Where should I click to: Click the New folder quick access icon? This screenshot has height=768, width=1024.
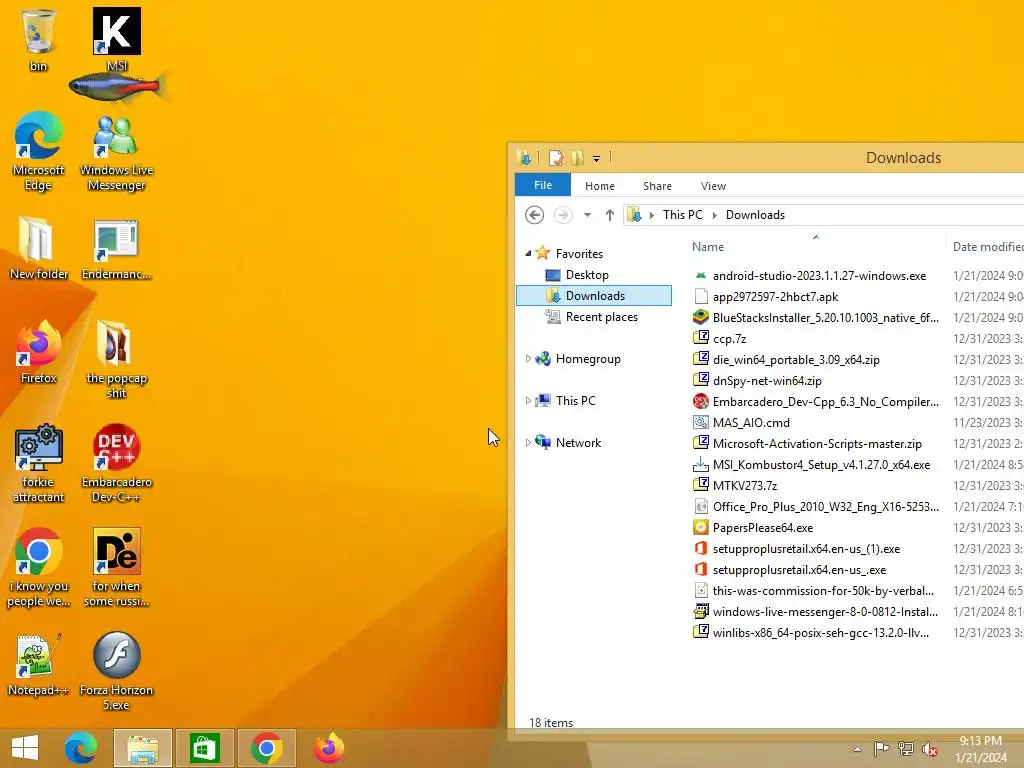577,158
